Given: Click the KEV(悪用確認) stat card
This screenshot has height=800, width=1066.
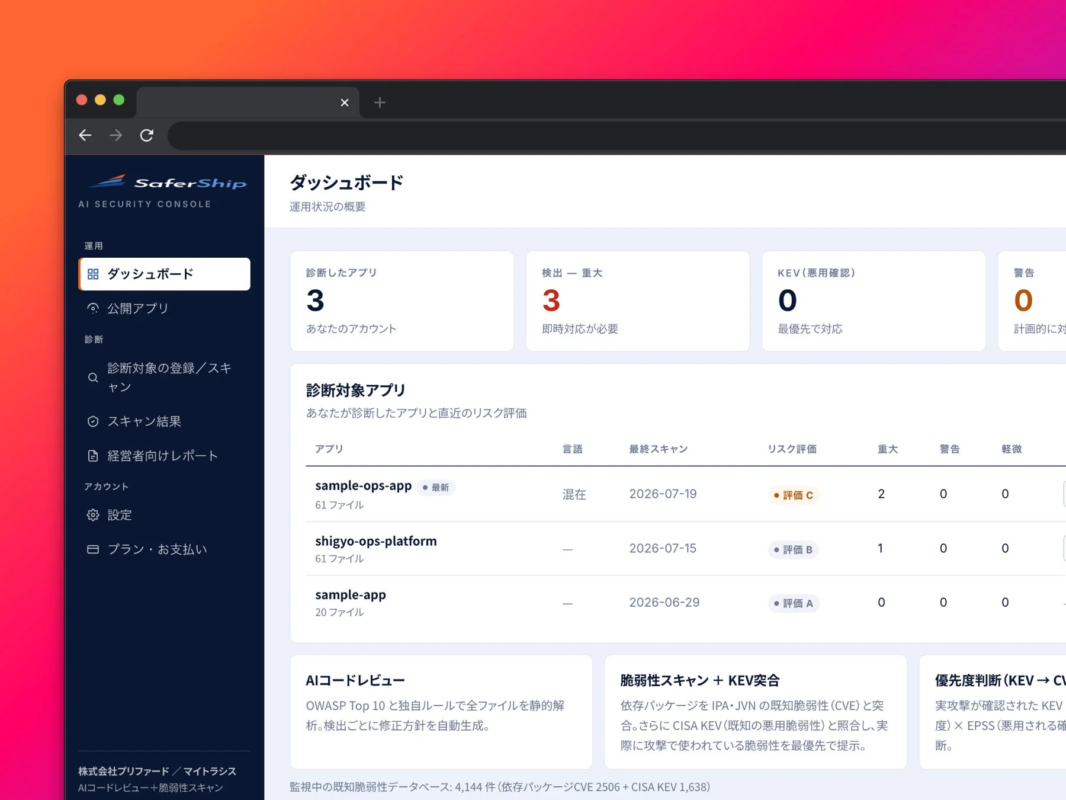Looking at the screenshot, I should click(x=874, y=301).
